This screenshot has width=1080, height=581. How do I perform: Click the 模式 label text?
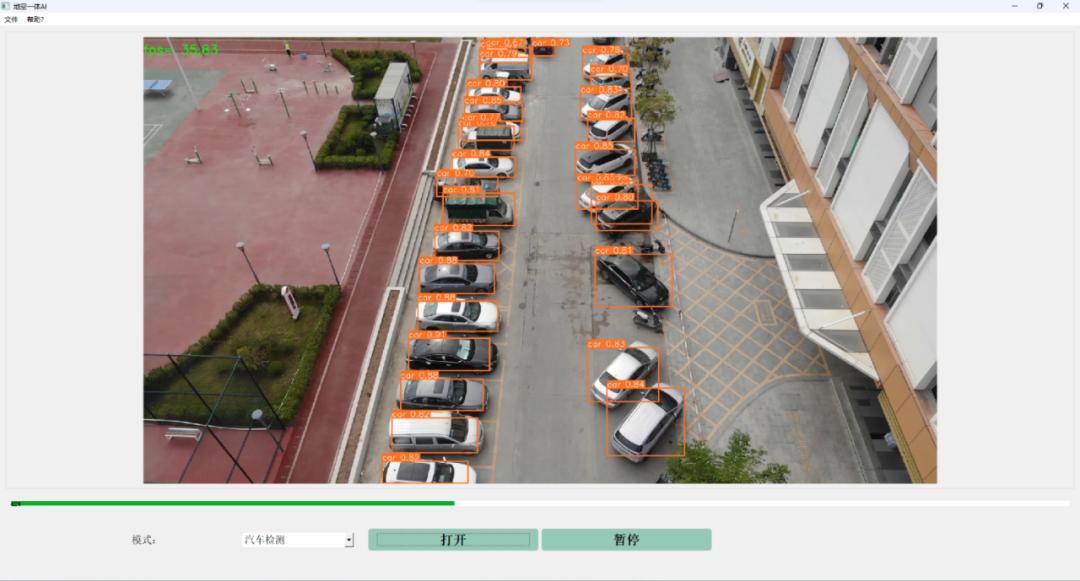point(144,540)
